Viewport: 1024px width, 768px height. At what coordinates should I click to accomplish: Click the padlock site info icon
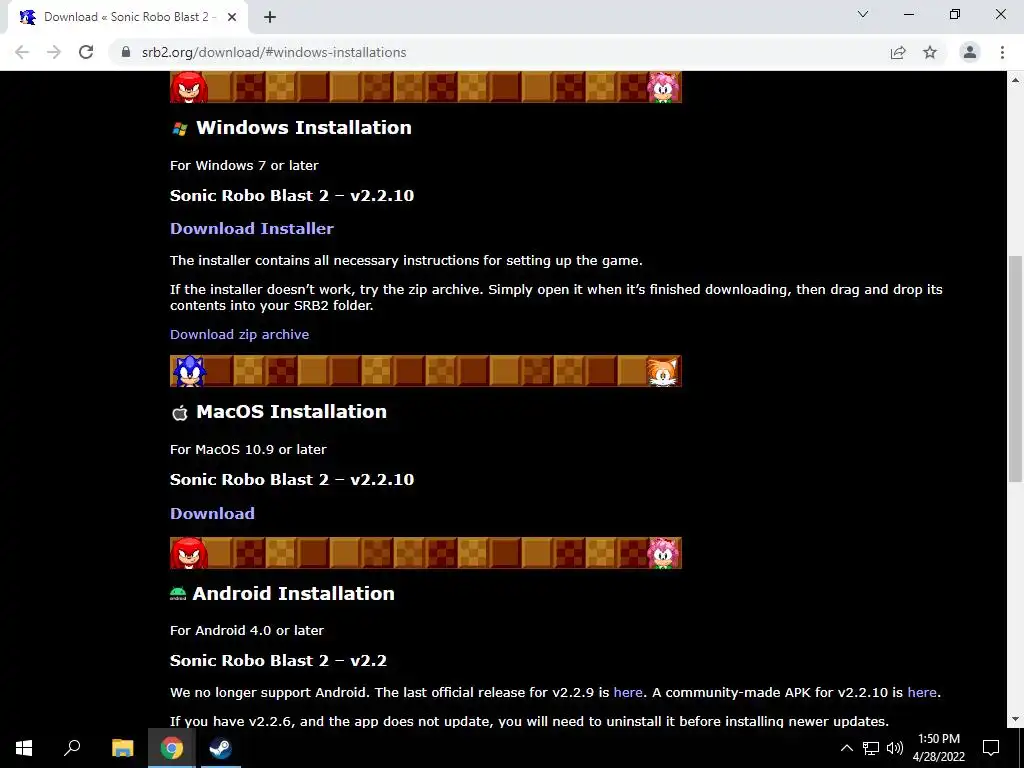(x=126, y=52)
